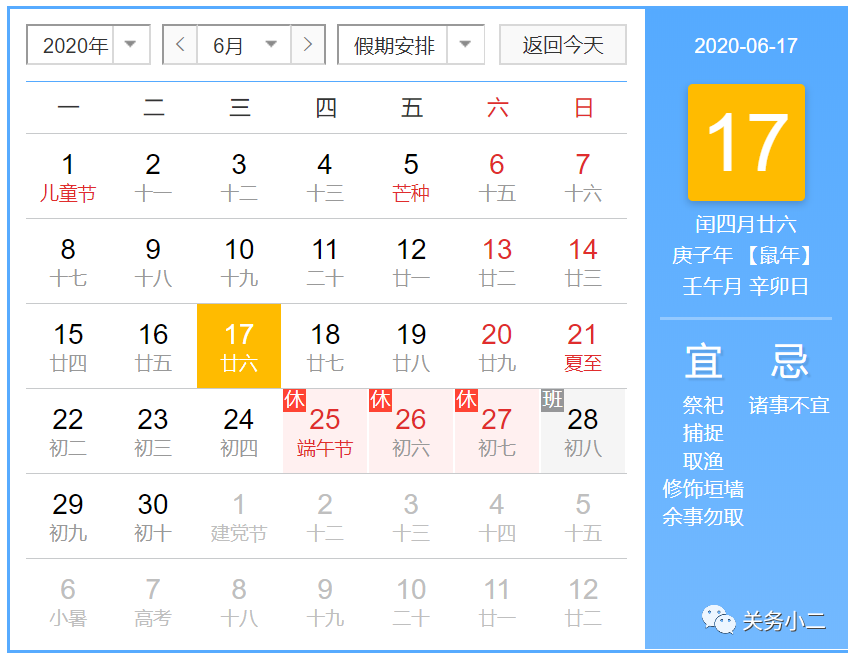854x659 pixels.
Task: Select July 1 建党节
Action: pos(239,516)
